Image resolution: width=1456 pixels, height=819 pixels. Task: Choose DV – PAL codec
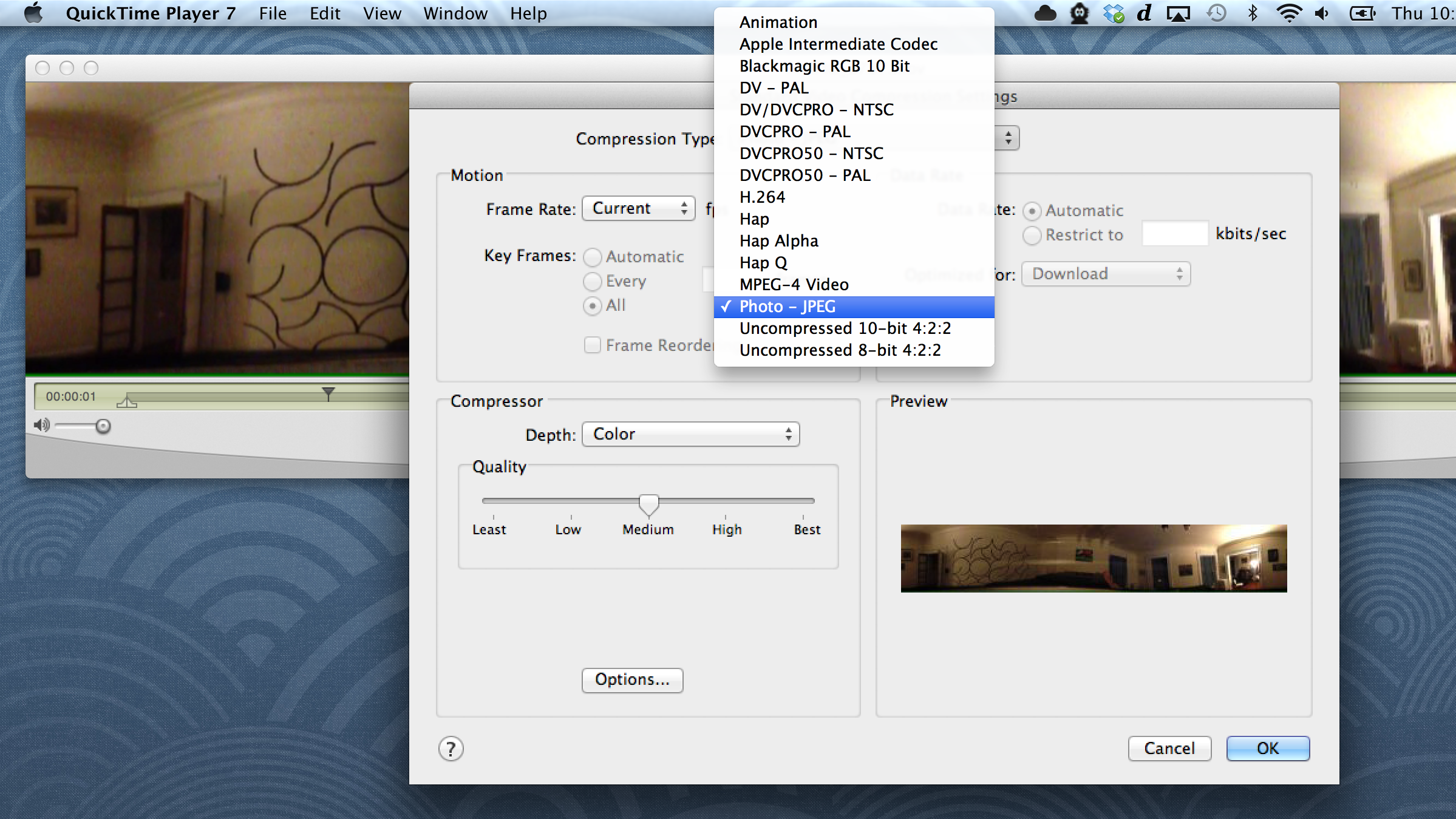coord(854,88)
